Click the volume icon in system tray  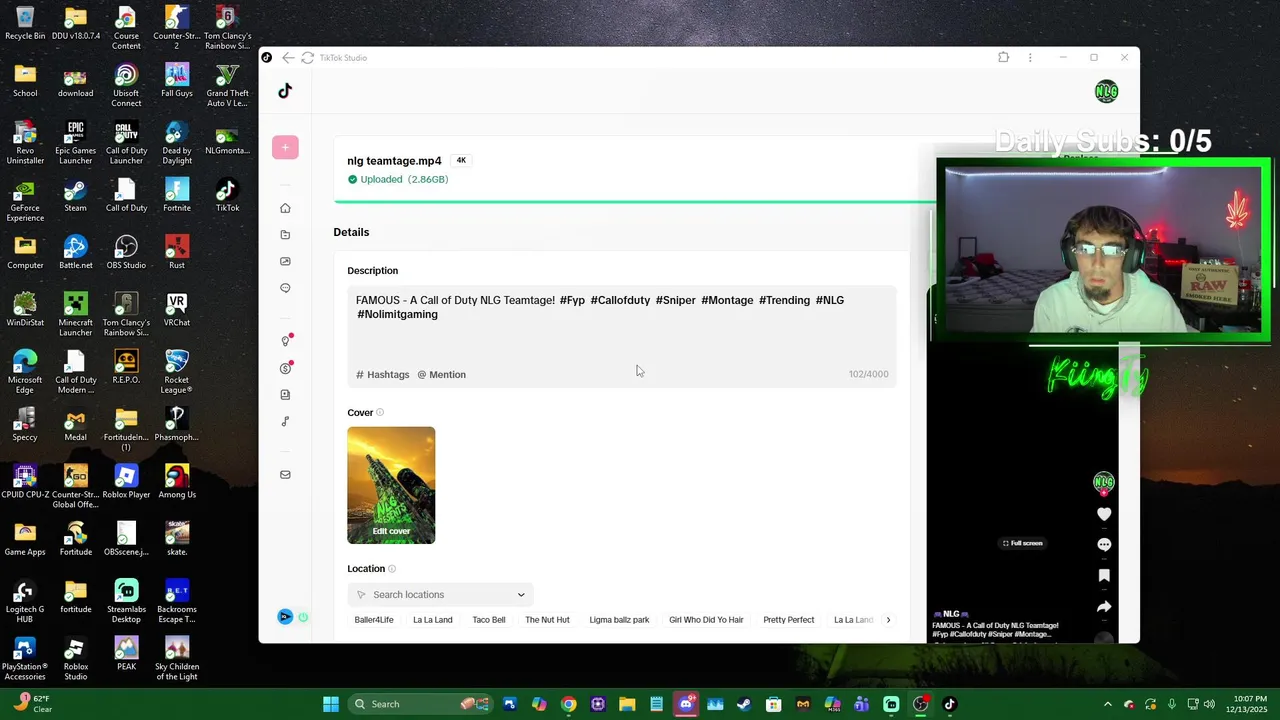(x=1209, y=704)
